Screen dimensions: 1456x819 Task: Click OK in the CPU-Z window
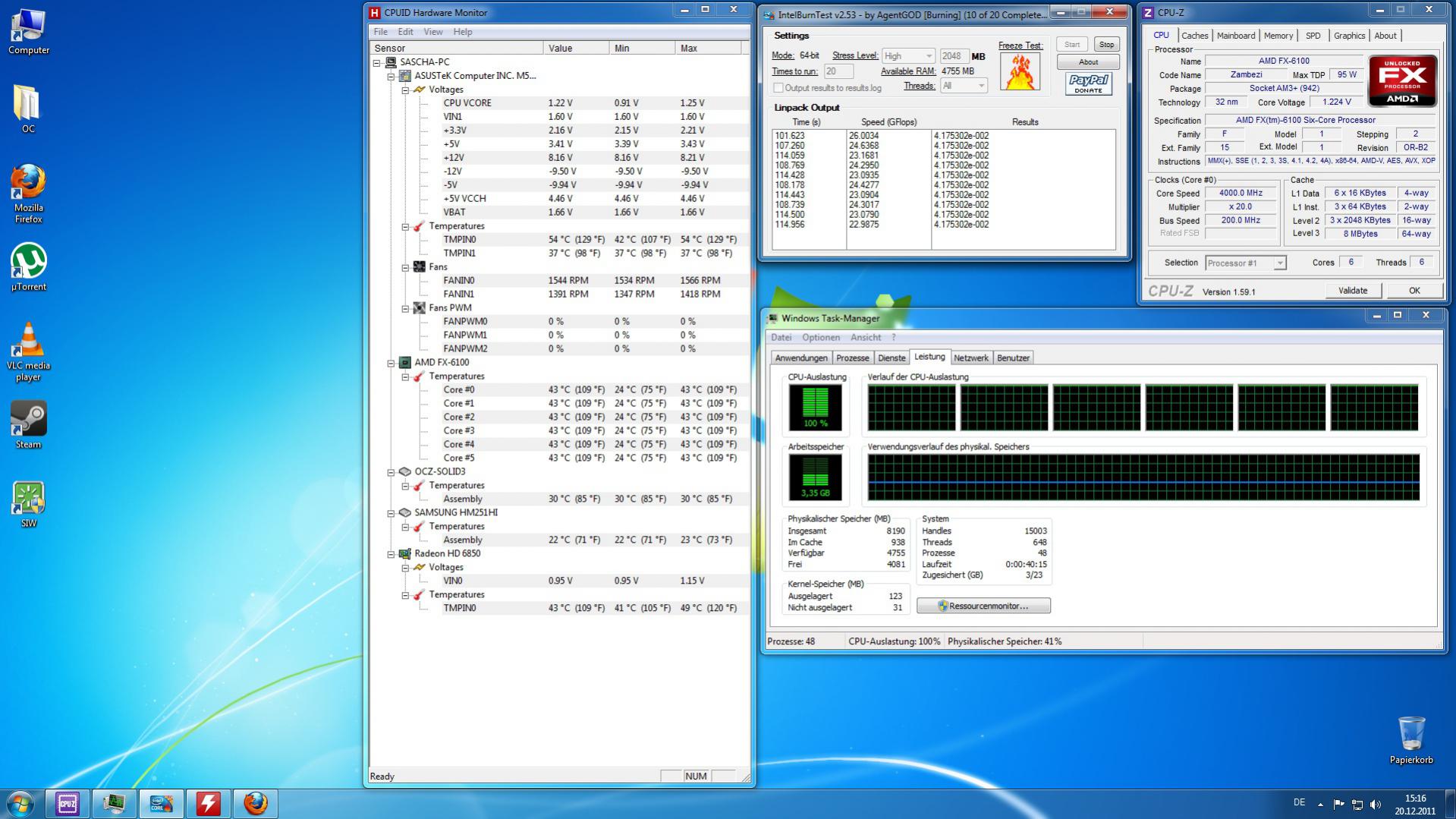[x=1414, y=291]
